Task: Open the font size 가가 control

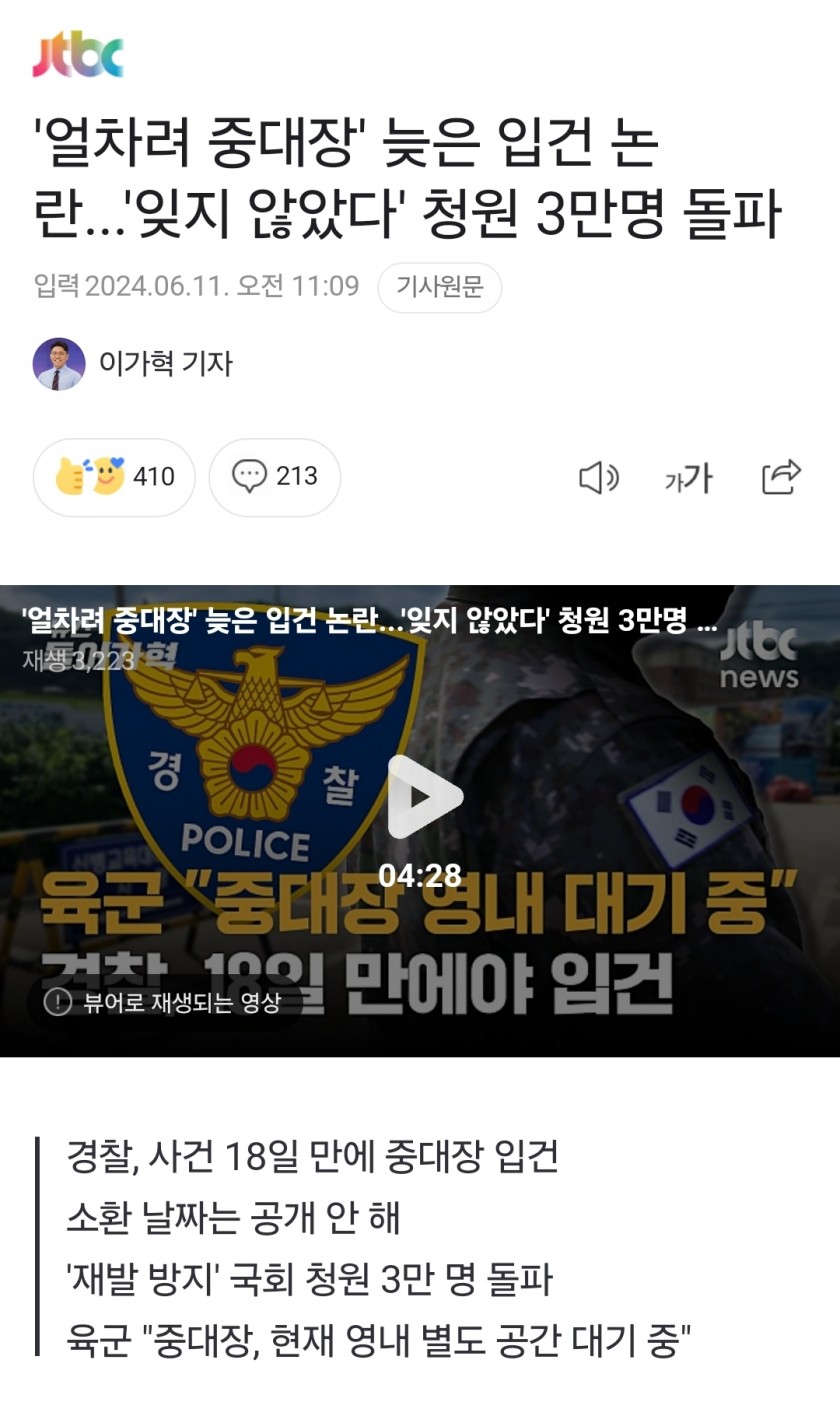Action: tap(689, 479)
